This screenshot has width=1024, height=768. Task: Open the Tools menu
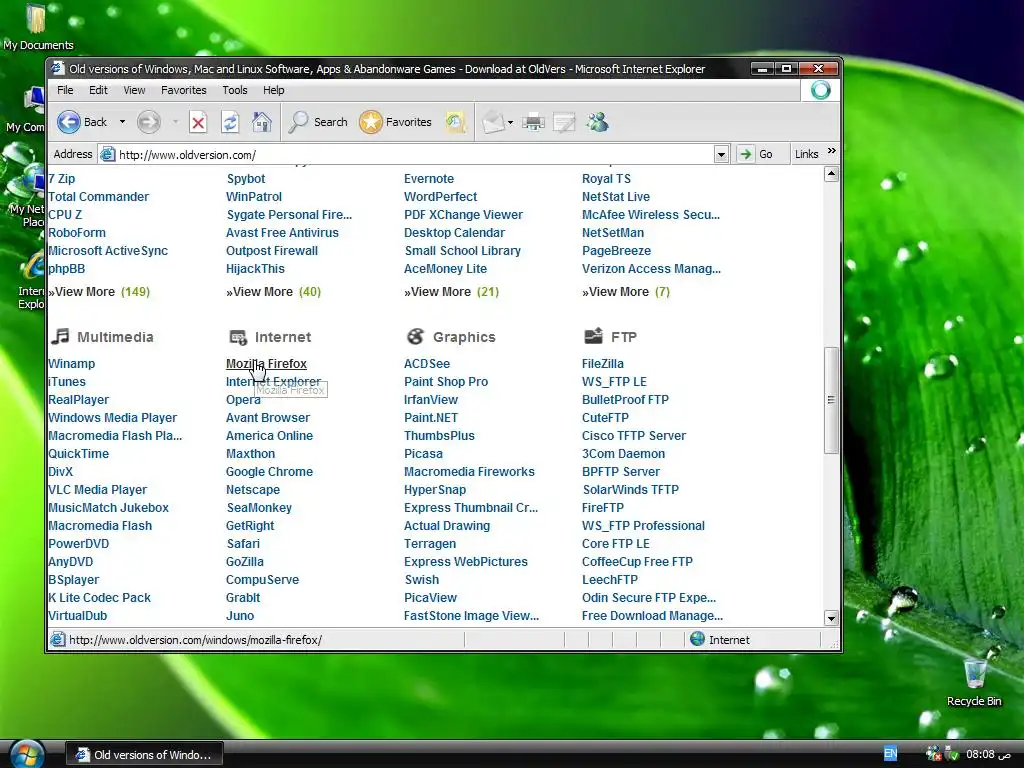click(234, 90)
